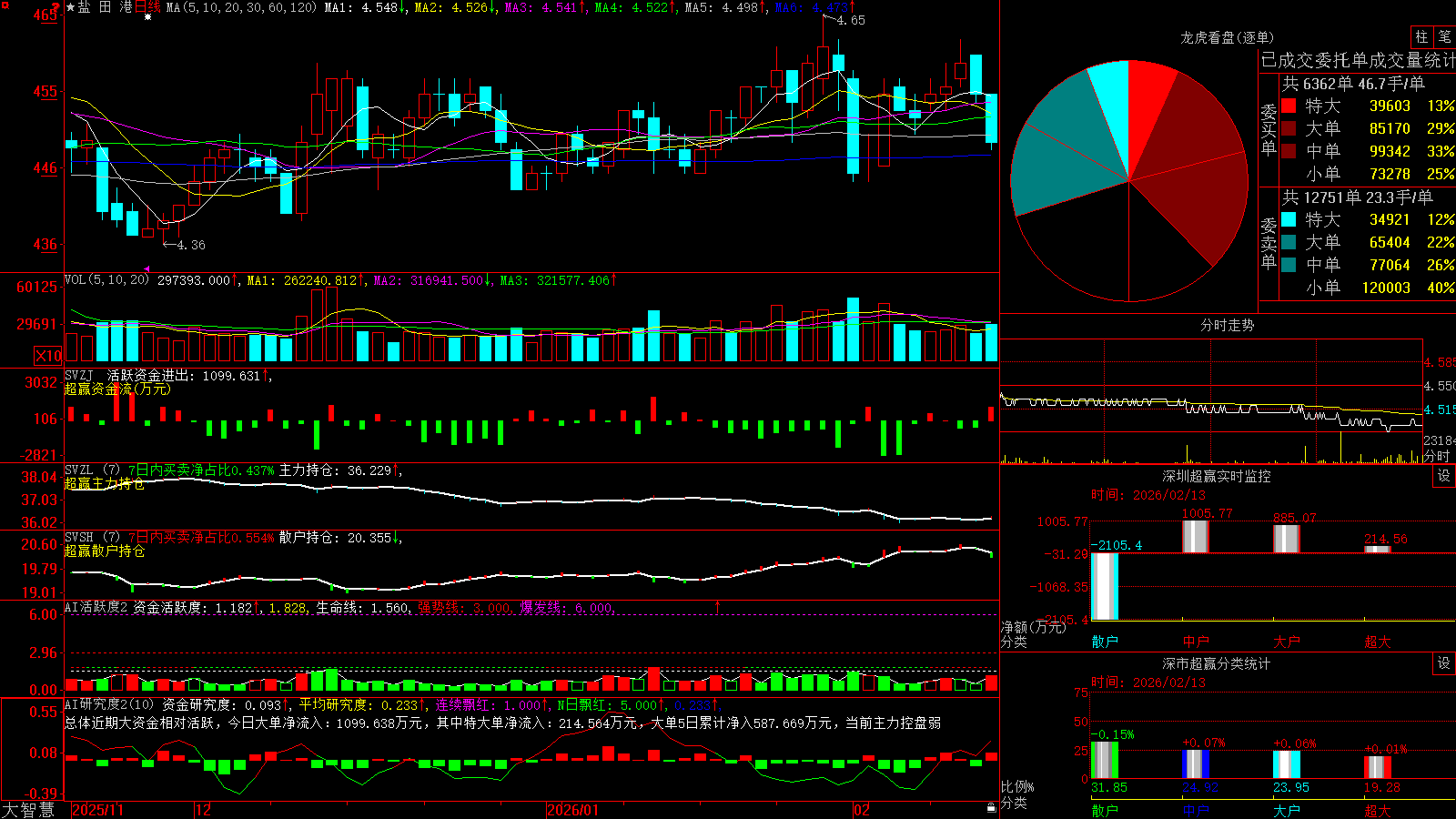Click the 分时走势 intraday chart title
The width and height of the screenshot is (1456, 819).
tap(1227, 325)
